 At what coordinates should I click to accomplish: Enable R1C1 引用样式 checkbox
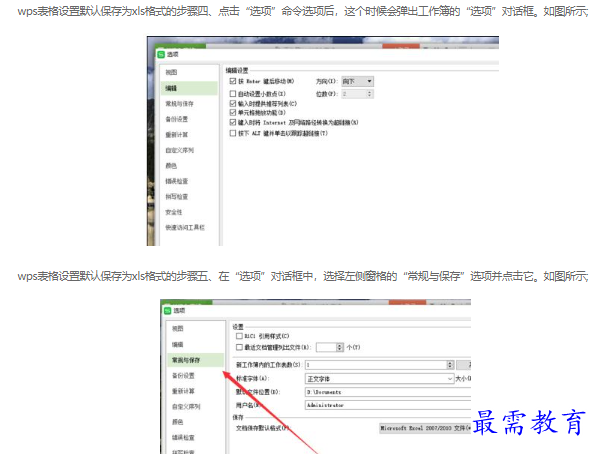pos(239,336)
